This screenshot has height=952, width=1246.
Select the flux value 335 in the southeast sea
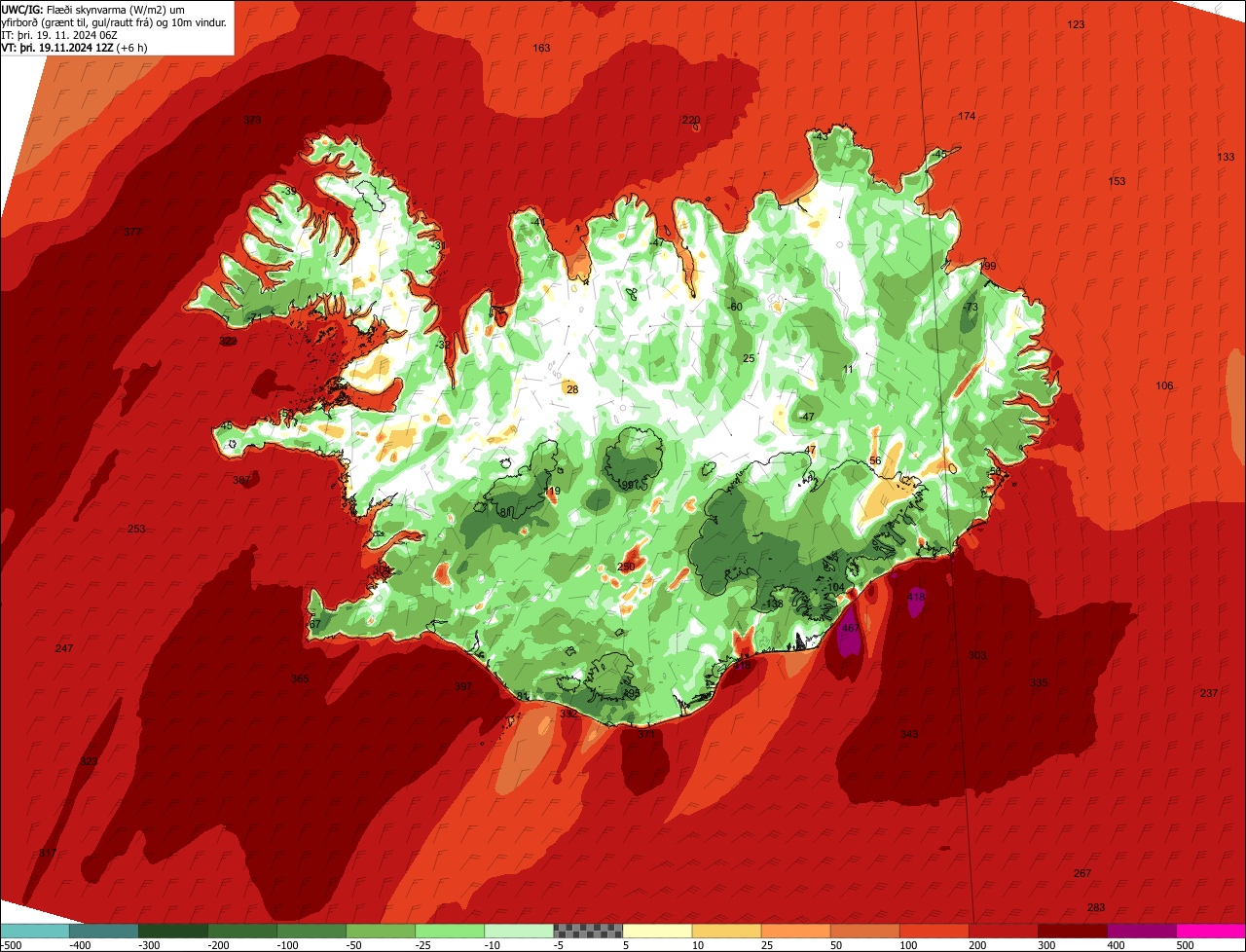point(1039,683)
